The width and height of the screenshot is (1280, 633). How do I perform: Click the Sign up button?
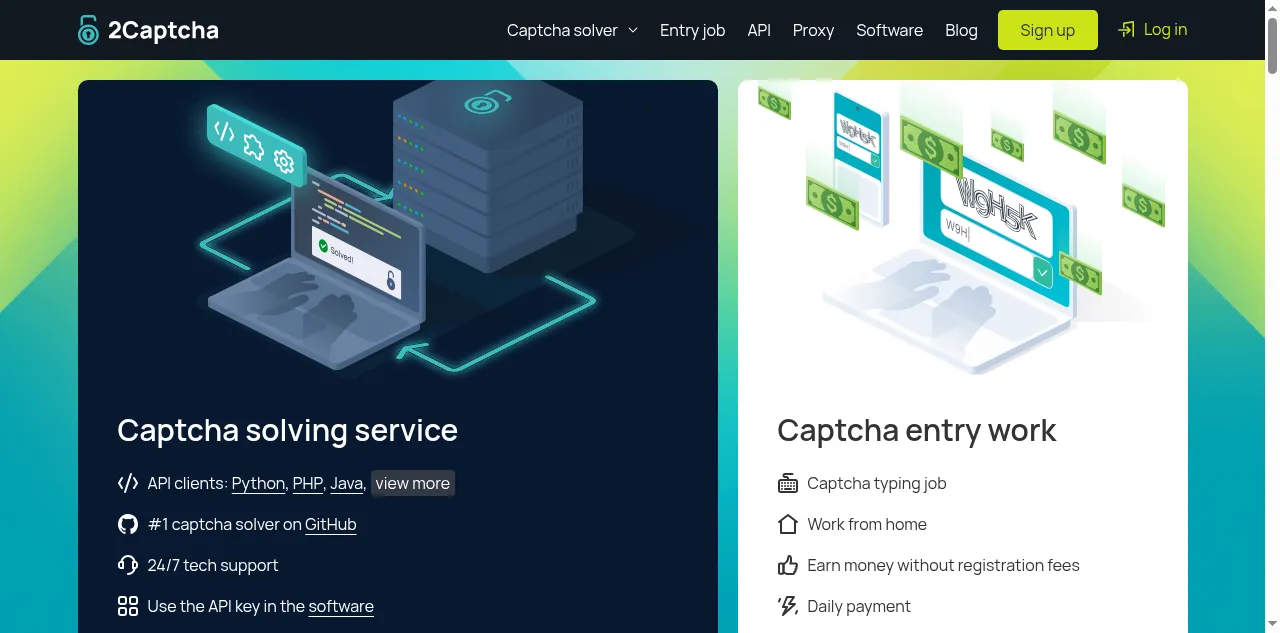pyautogui.click(x=1047, y=30)
